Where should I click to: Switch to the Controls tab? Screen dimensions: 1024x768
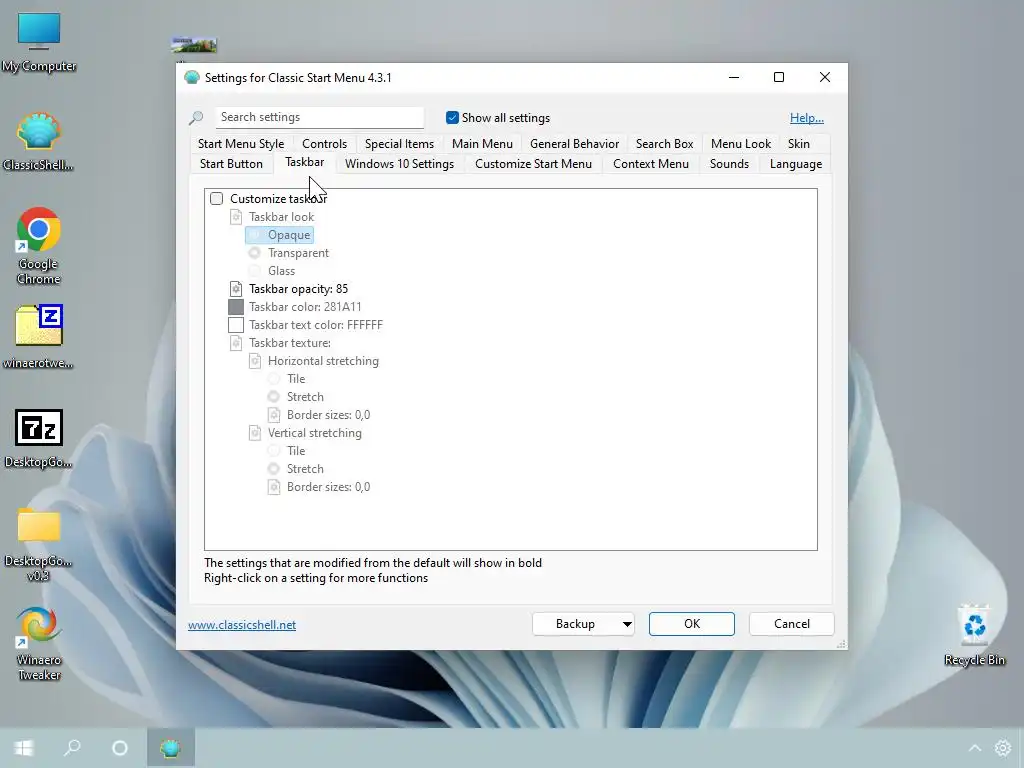(325, 144)
